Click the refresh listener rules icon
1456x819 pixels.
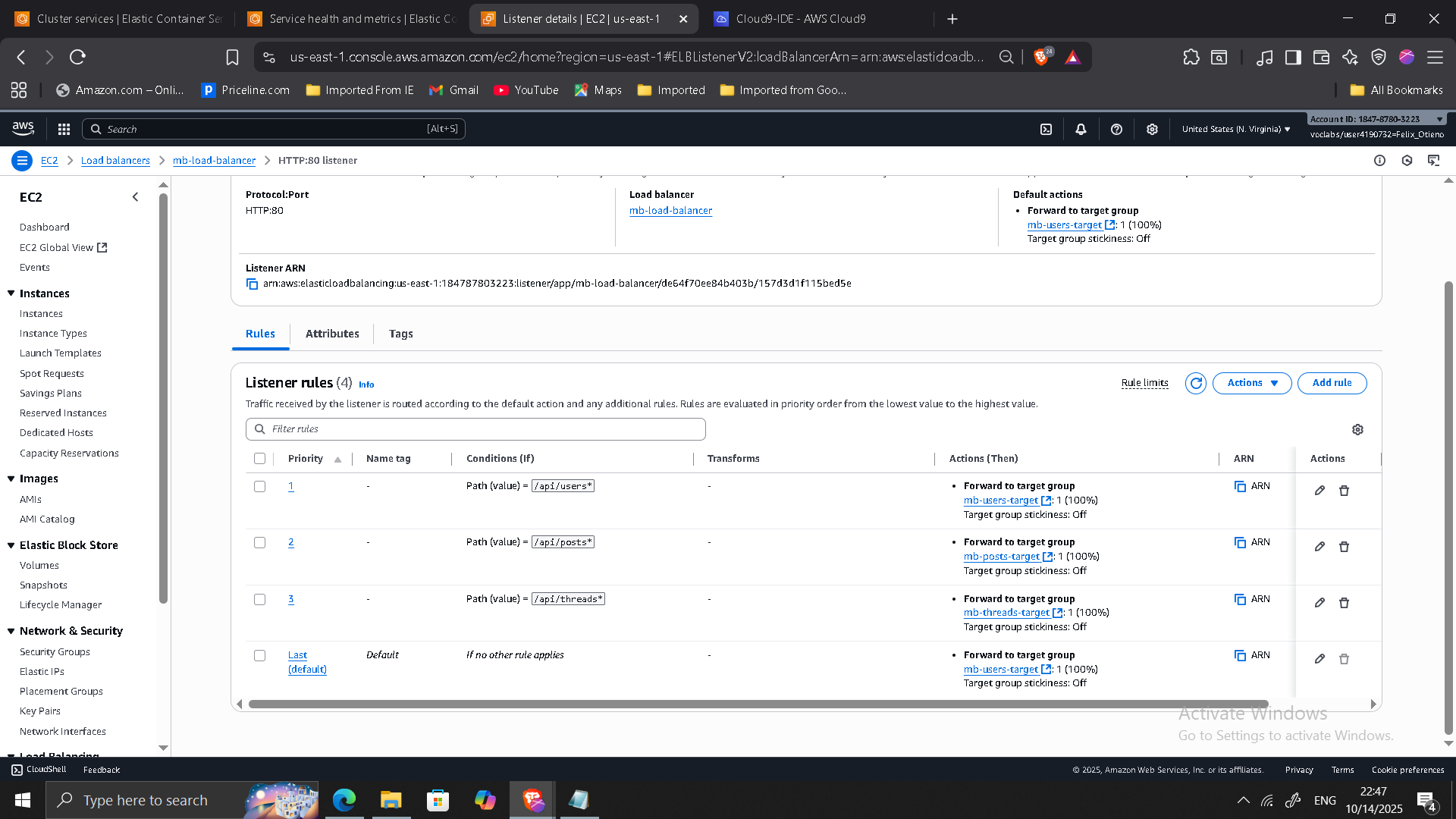1196,384
